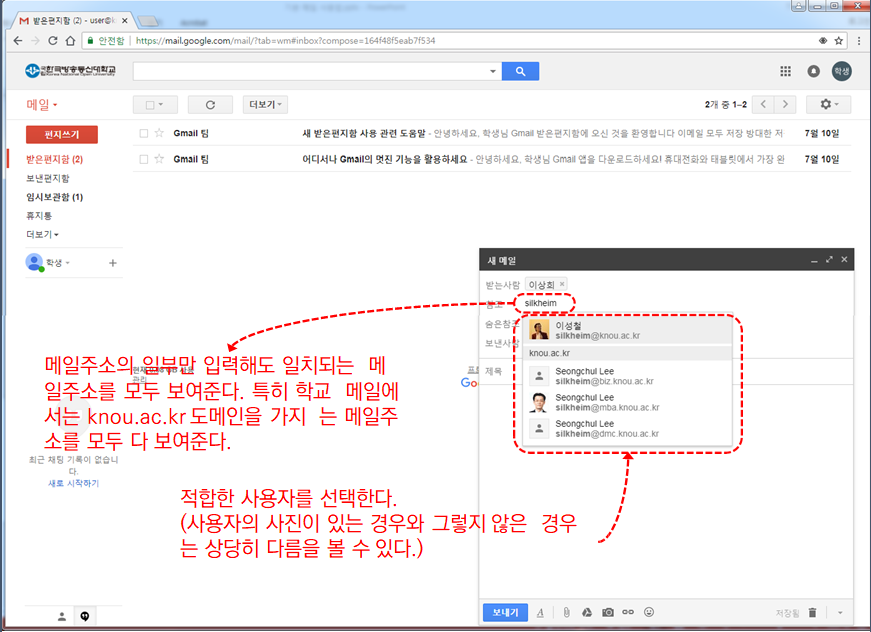Open the 학생 chat status dropdown

[x=58, y=263]
